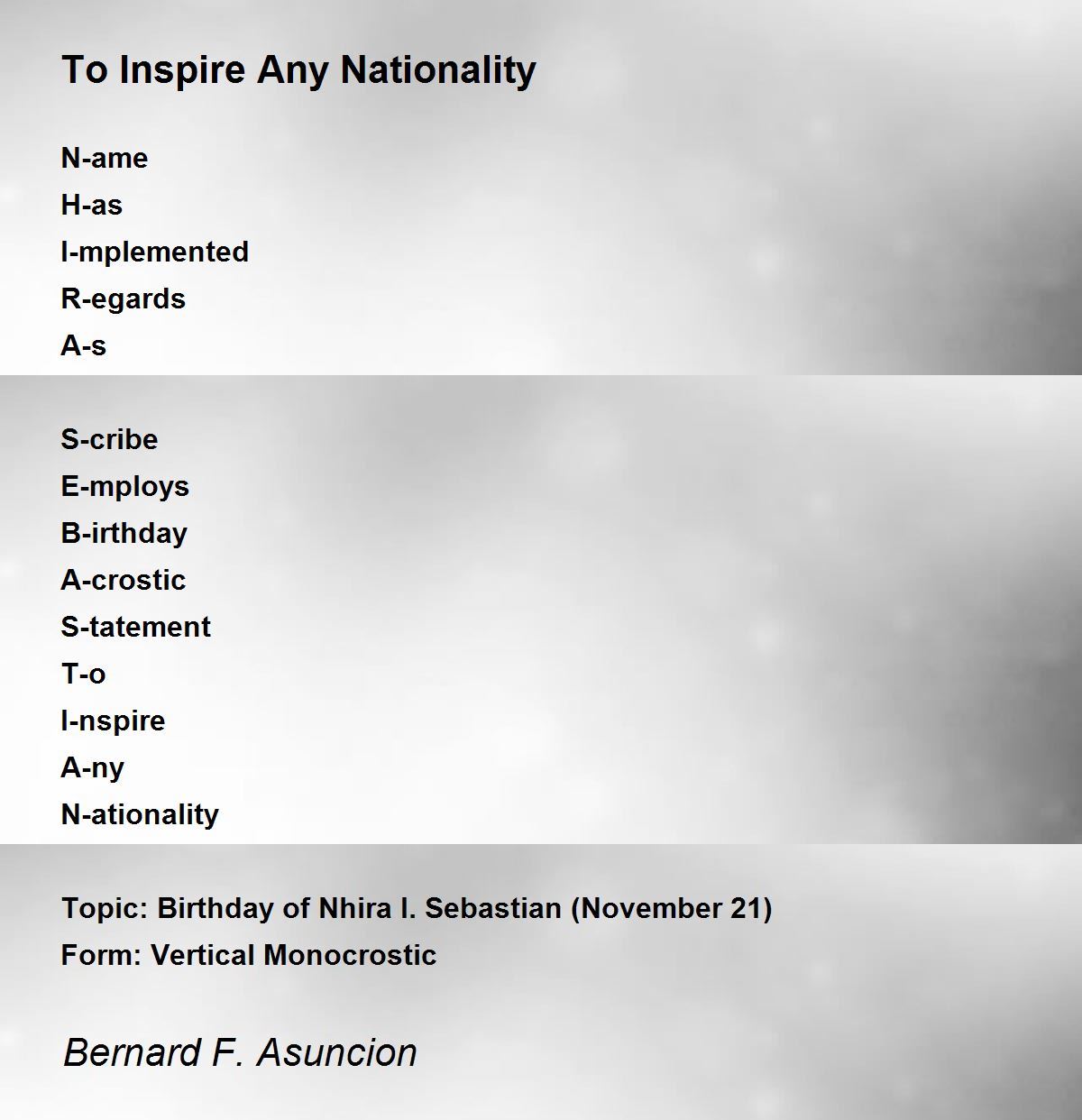
Task: Click the A-s line in first stanza
Action: pos(84,345)
